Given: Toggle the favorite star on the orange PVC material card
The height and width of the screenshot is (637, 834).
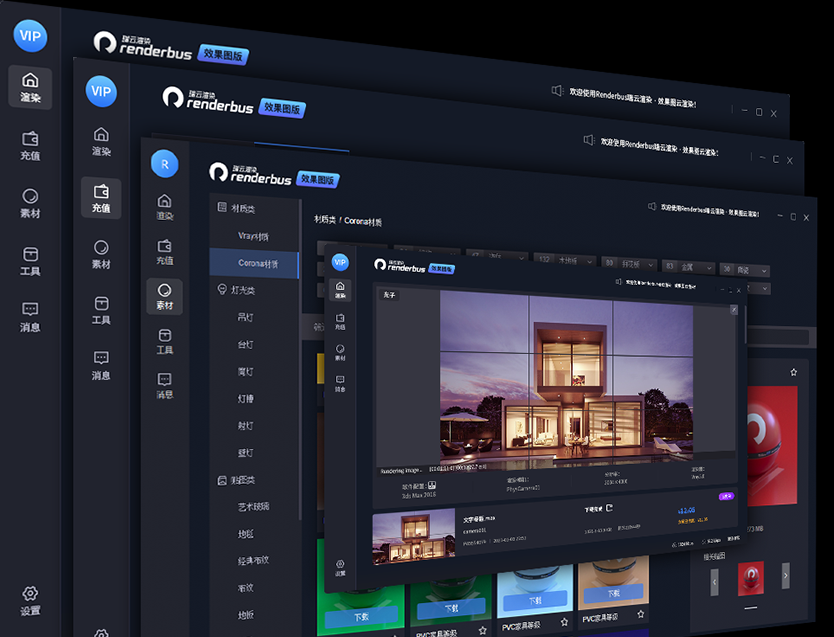Looking at the screenshot, I should click(x=641, y=614).
